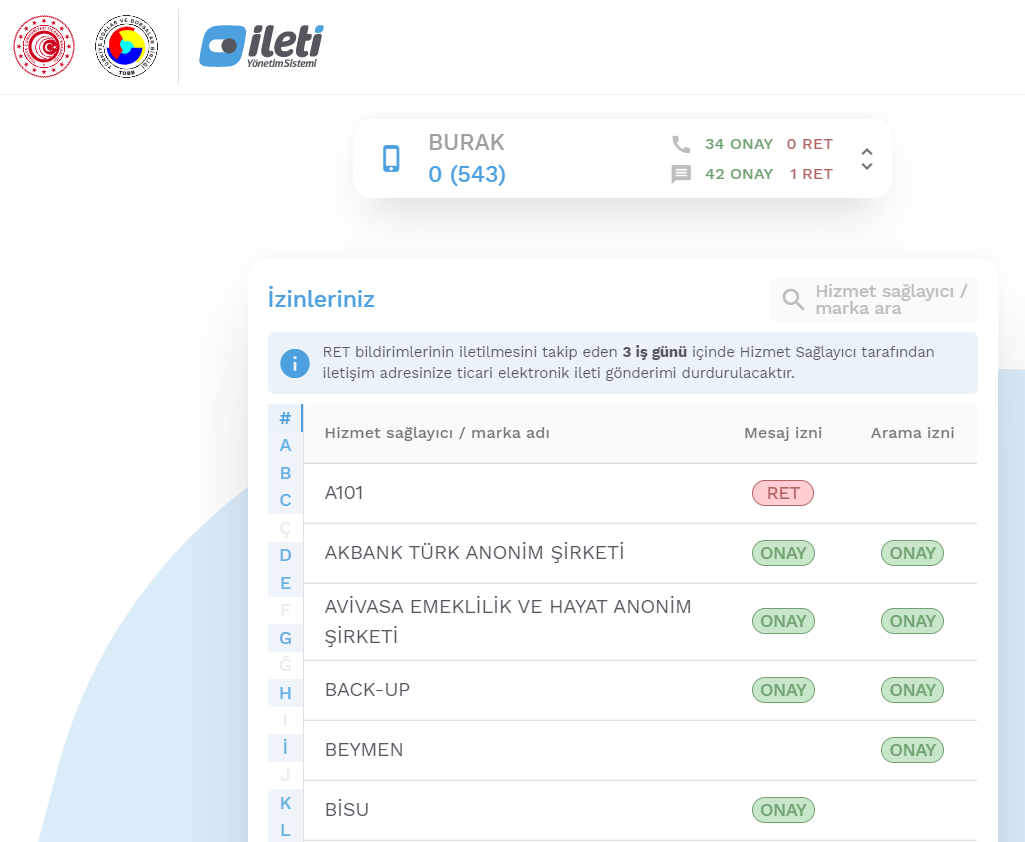The width and height of the screenshot is (1025, 842).
Task: Click the A101 row name
Action: click(x=344, y=493)
